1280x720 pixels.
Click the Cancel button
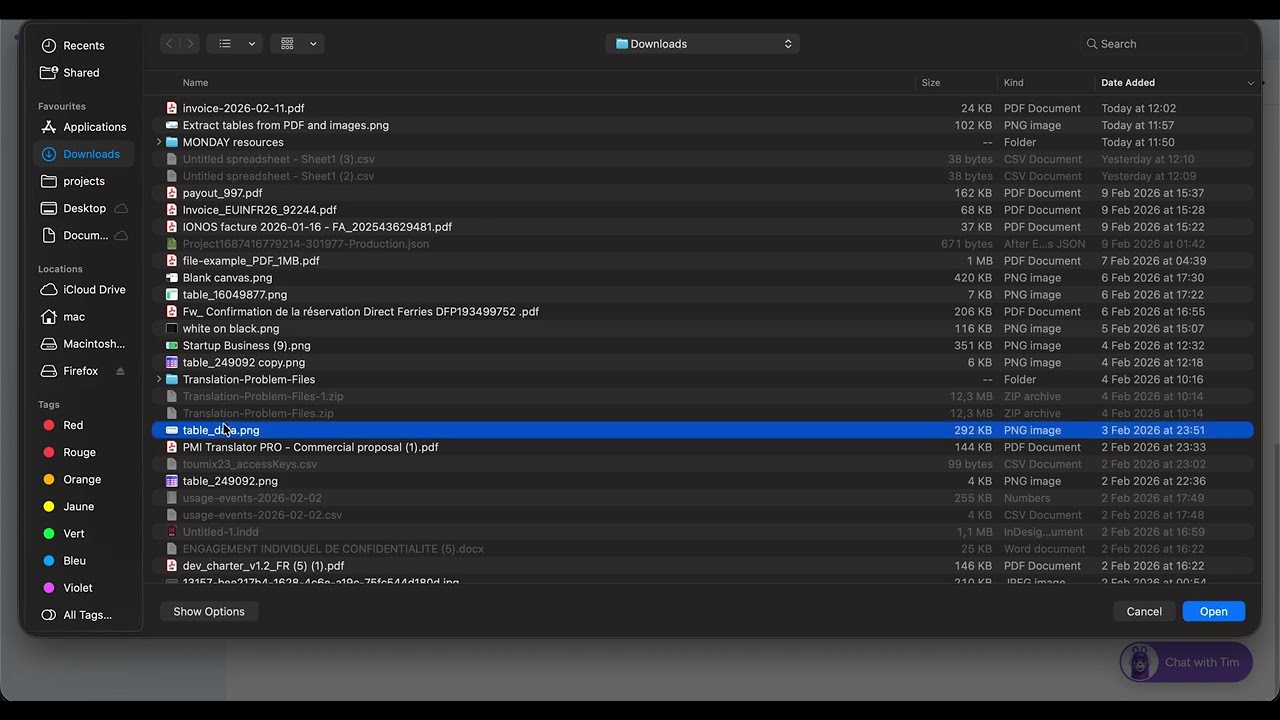click(x=1144, y=611)
